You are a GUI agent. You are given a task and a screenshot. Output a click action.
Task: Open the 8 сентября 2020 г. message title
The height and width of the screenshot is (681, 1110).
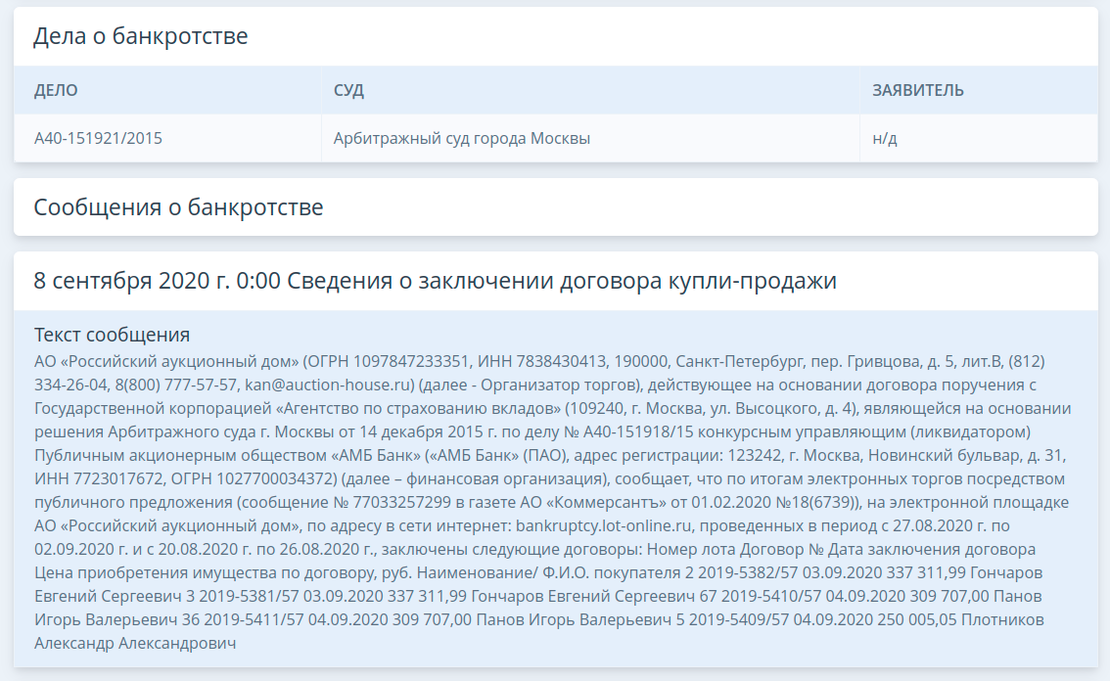point(435,281)
